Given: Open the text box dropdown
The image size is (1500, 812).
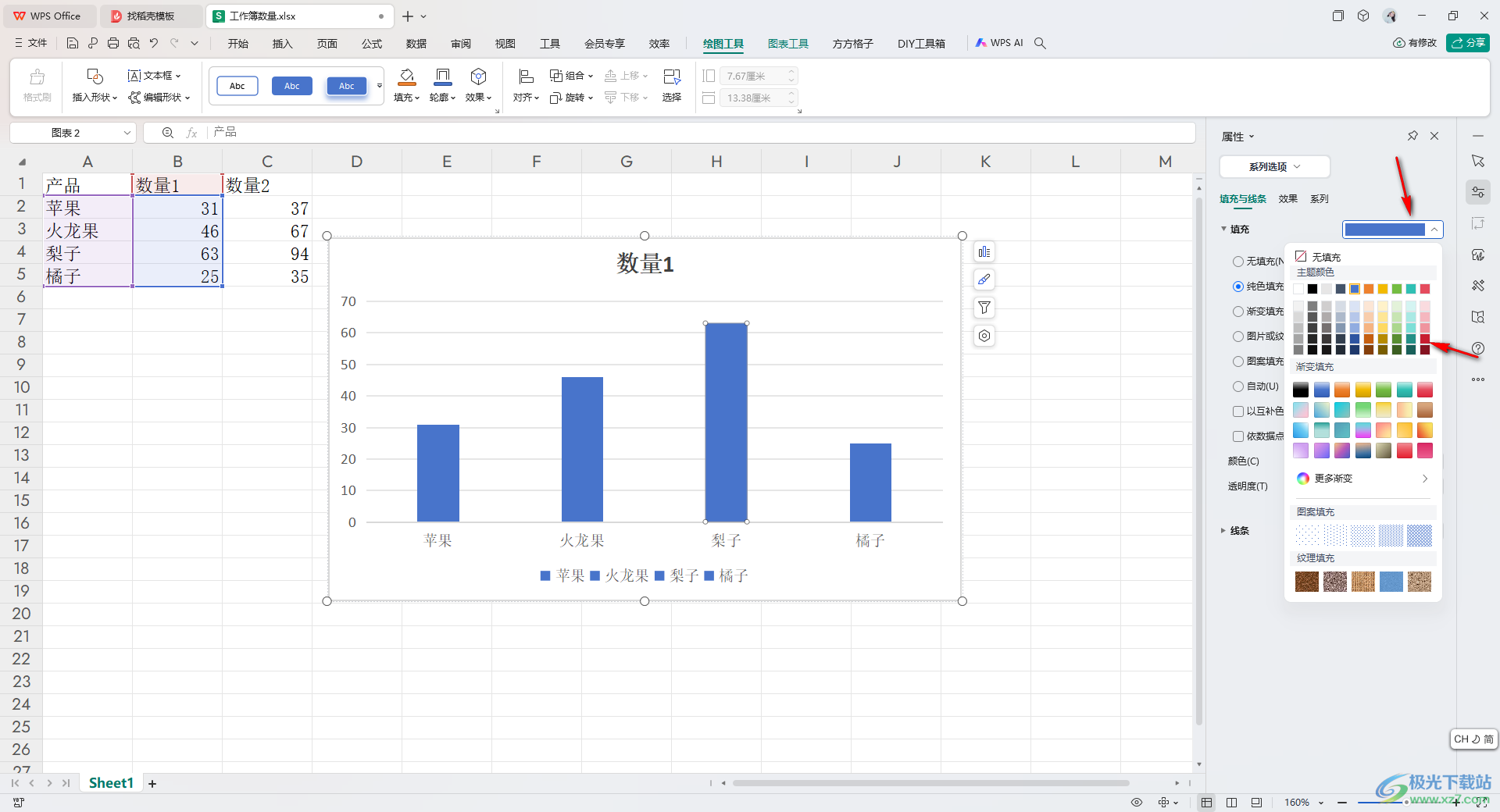Looking at the screenshot, I should 154,76.
